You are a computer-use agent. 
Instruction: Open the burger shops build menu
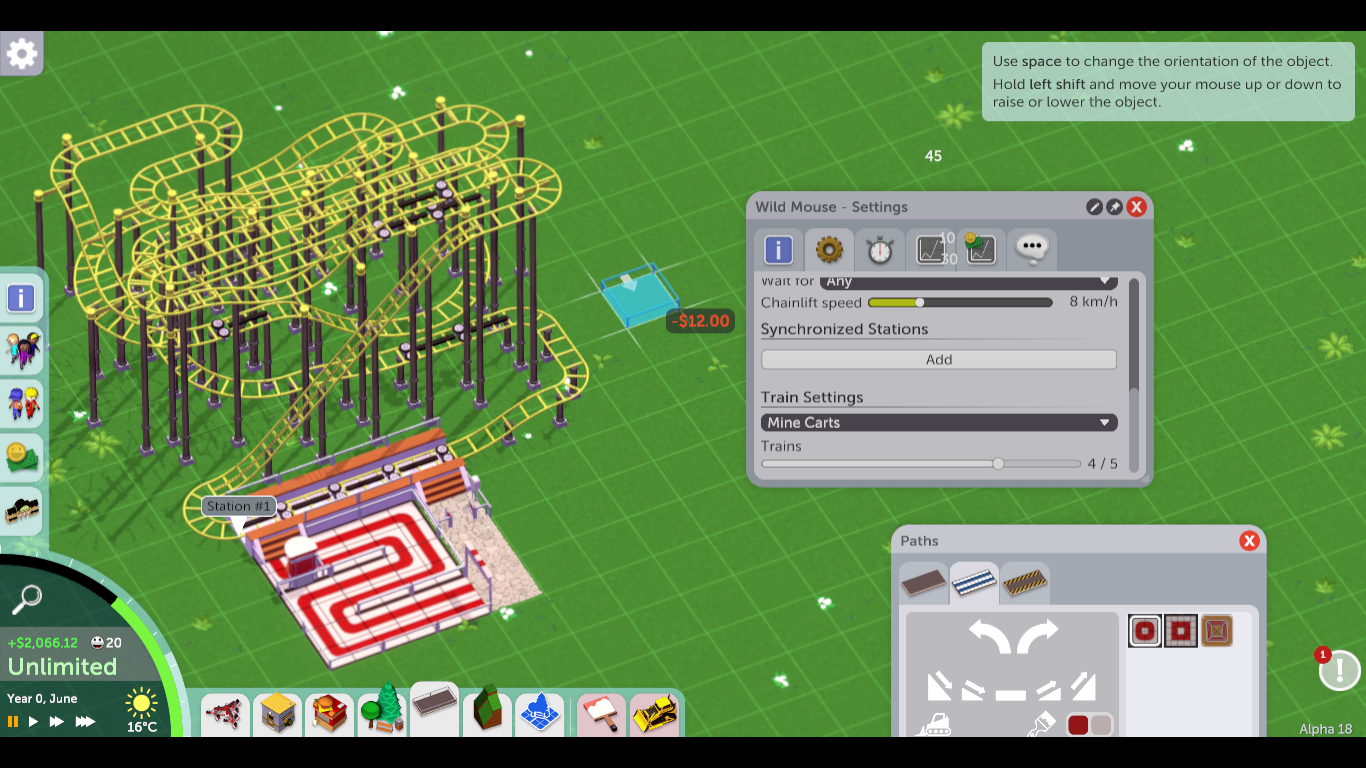click(x=329, y=714)
